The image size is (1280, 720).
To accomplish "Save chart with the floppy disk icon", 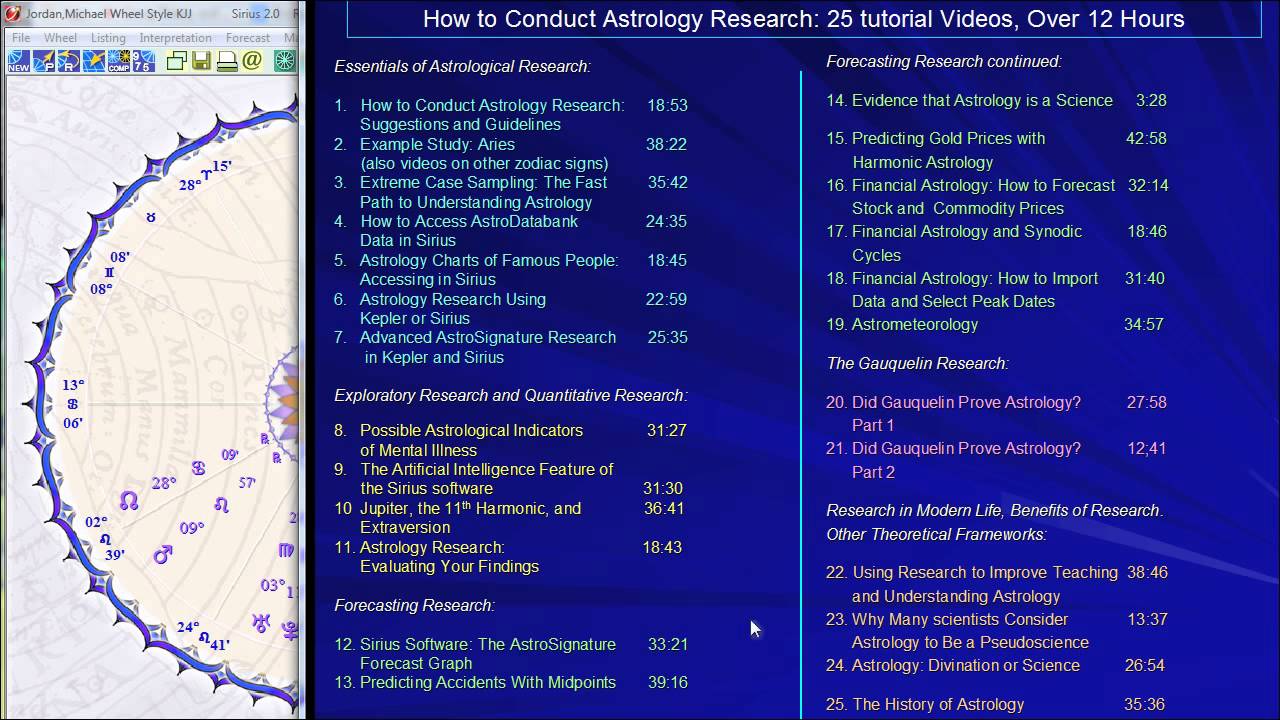I will (x=202, y=61).
